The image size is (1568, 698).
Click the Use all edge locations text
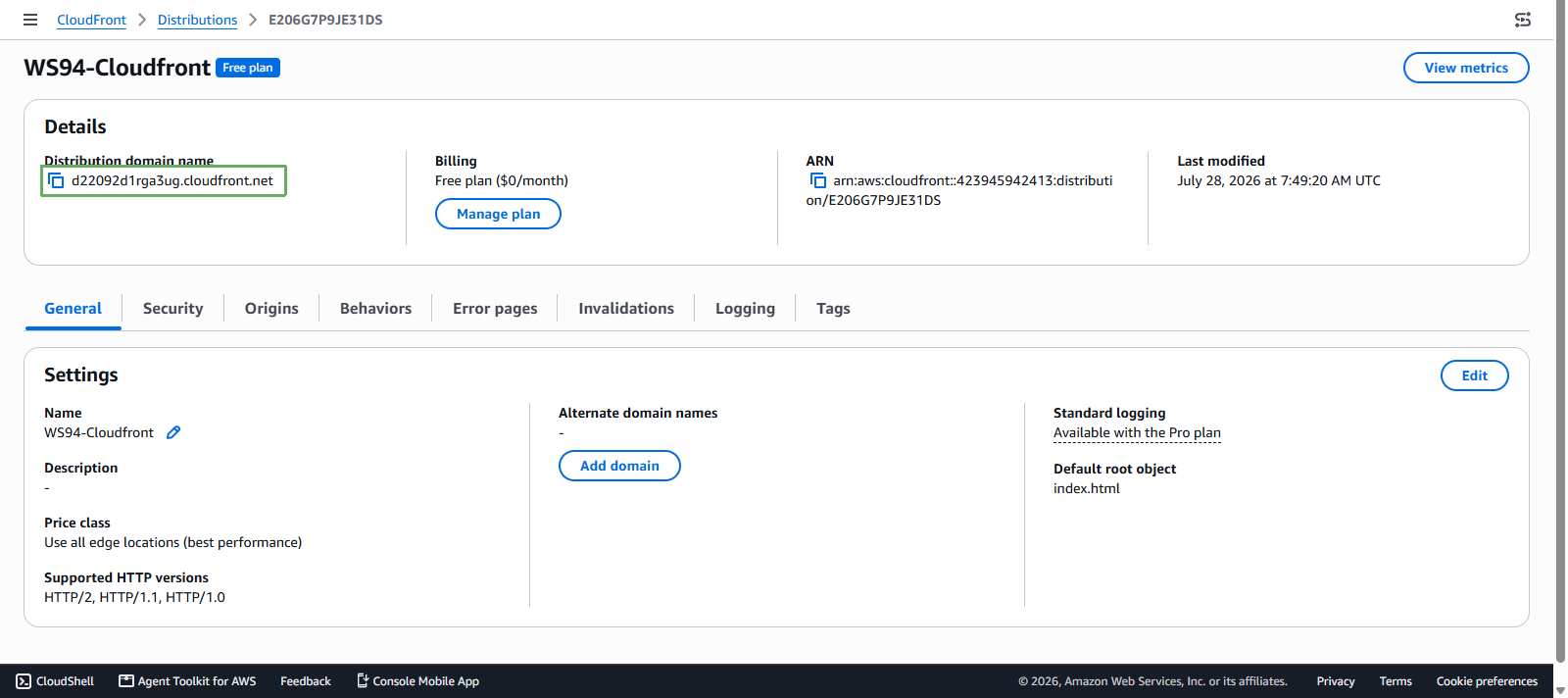172,542
